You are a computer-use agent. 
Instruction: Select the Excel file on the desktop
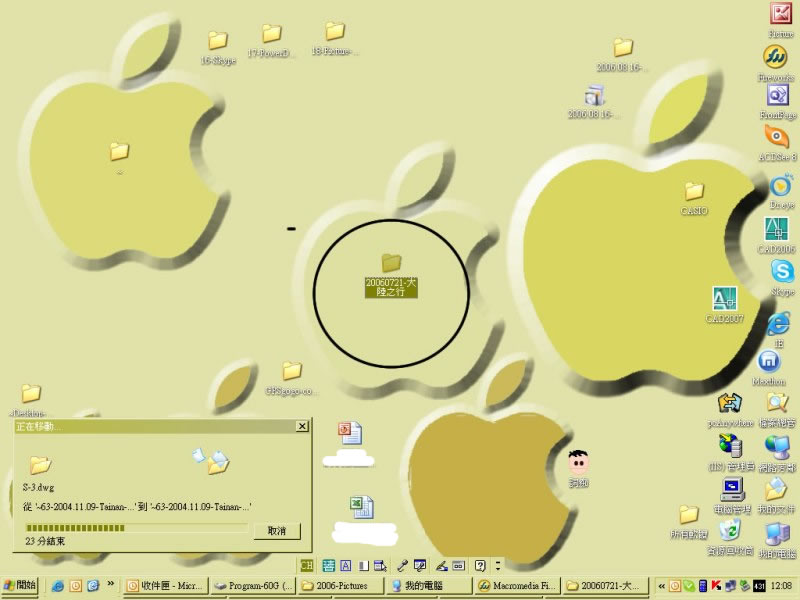coord(362,507)
